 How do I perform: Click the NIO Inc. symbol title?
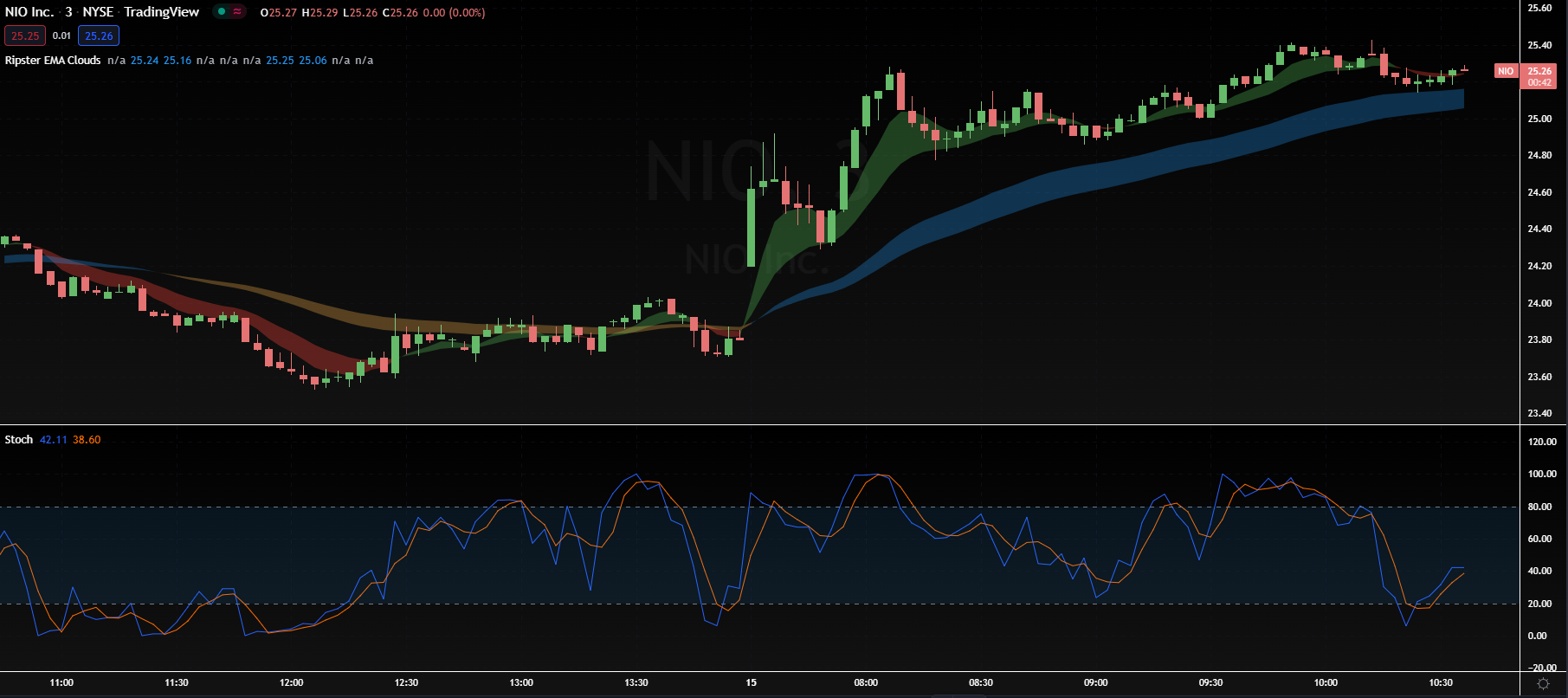29,12
